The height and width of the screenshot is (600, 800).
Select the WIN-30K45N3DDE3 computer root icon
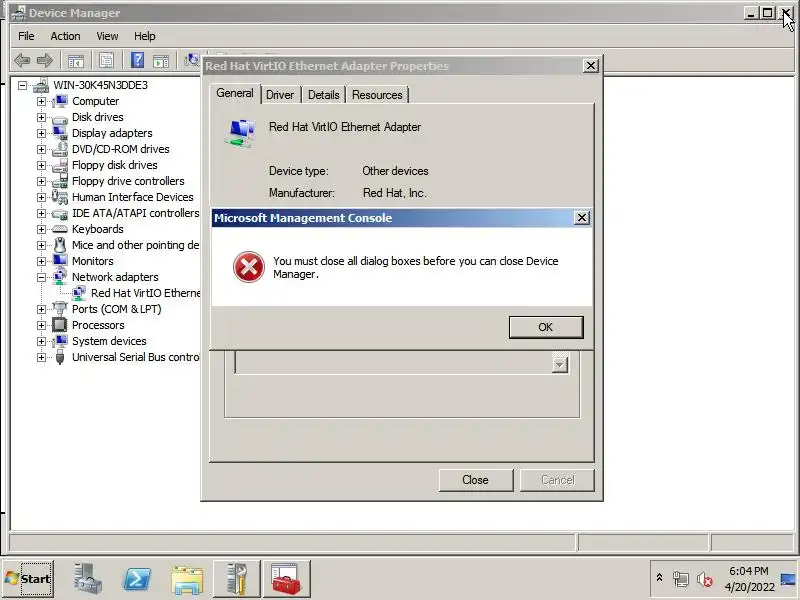point(41,85)
